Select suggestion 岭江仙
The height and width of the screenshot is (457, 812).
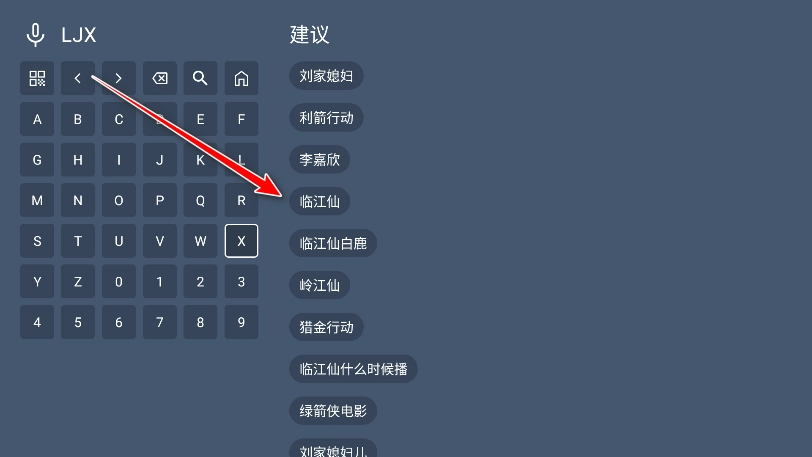[x=320, y=285]
